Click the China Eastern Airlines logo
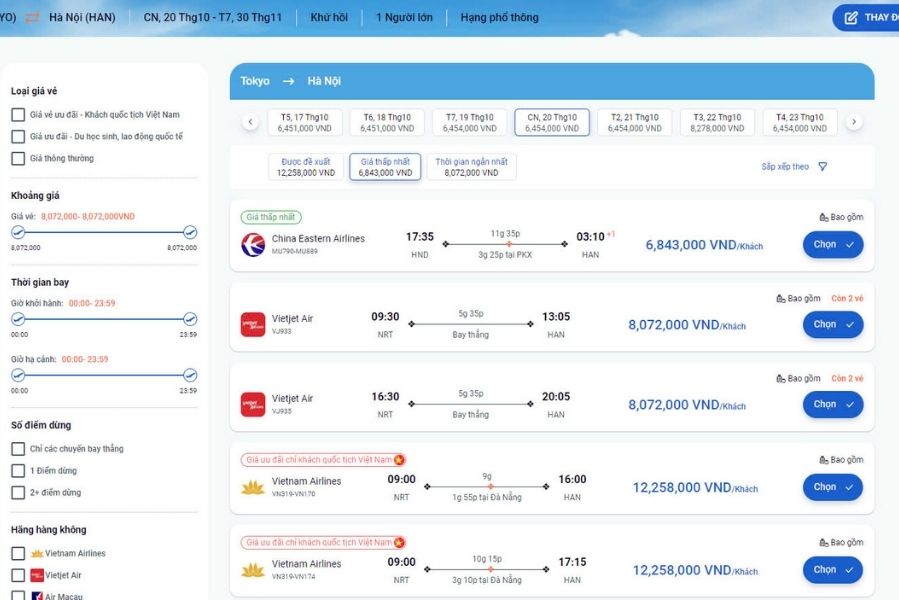899x600 pixels. coord(253,245)
